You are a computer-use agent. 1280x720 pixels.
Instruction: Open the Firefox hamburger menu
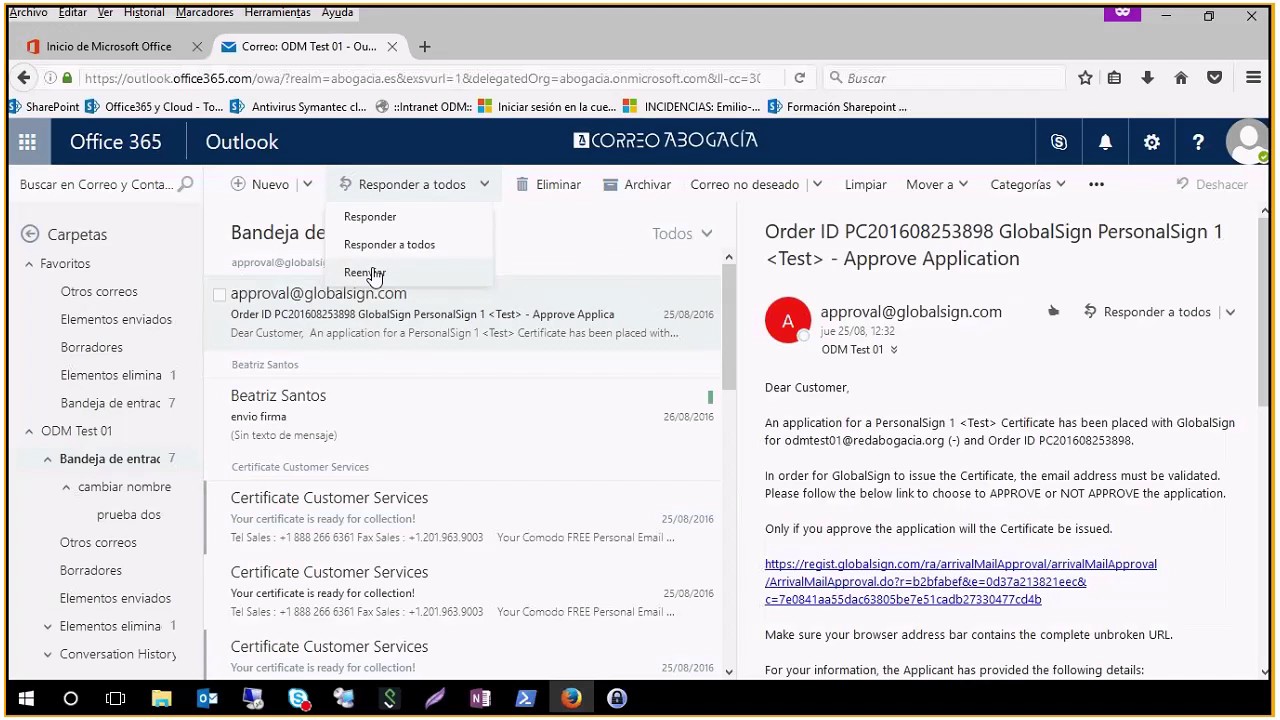tap(1253, 78)
